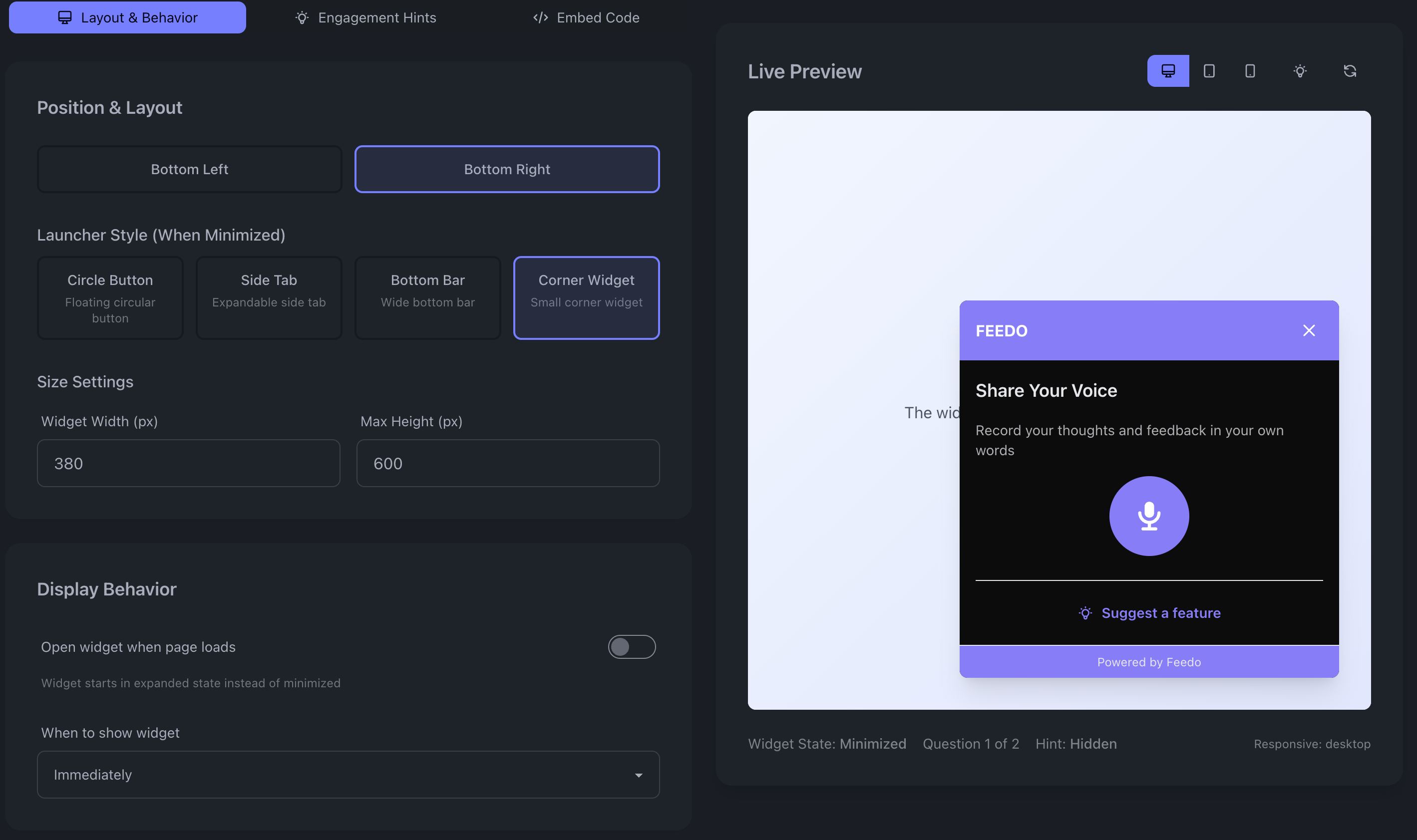Choose Circle Button launcher style
This screenshot has width=1417, height=840.
point(110,298)
